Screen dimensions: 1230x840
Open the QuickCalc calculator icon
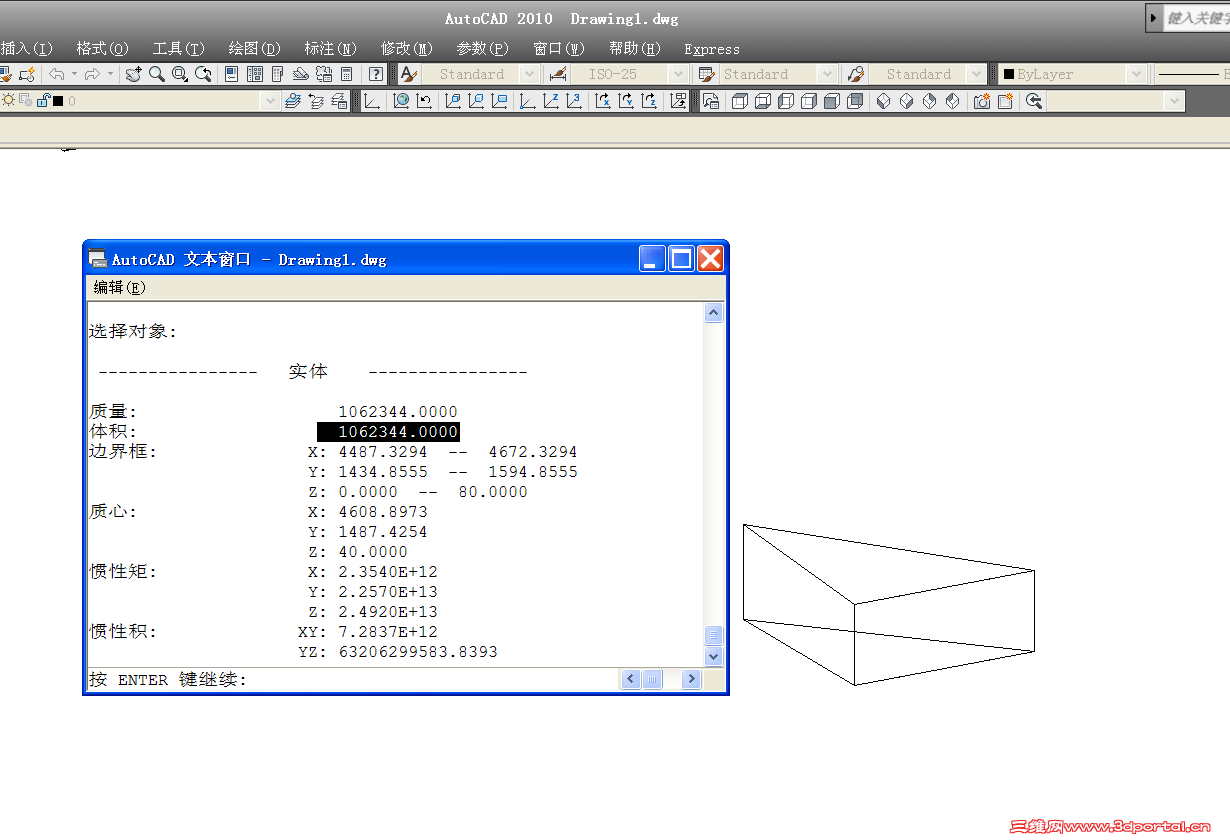click(x=346, y=74)
